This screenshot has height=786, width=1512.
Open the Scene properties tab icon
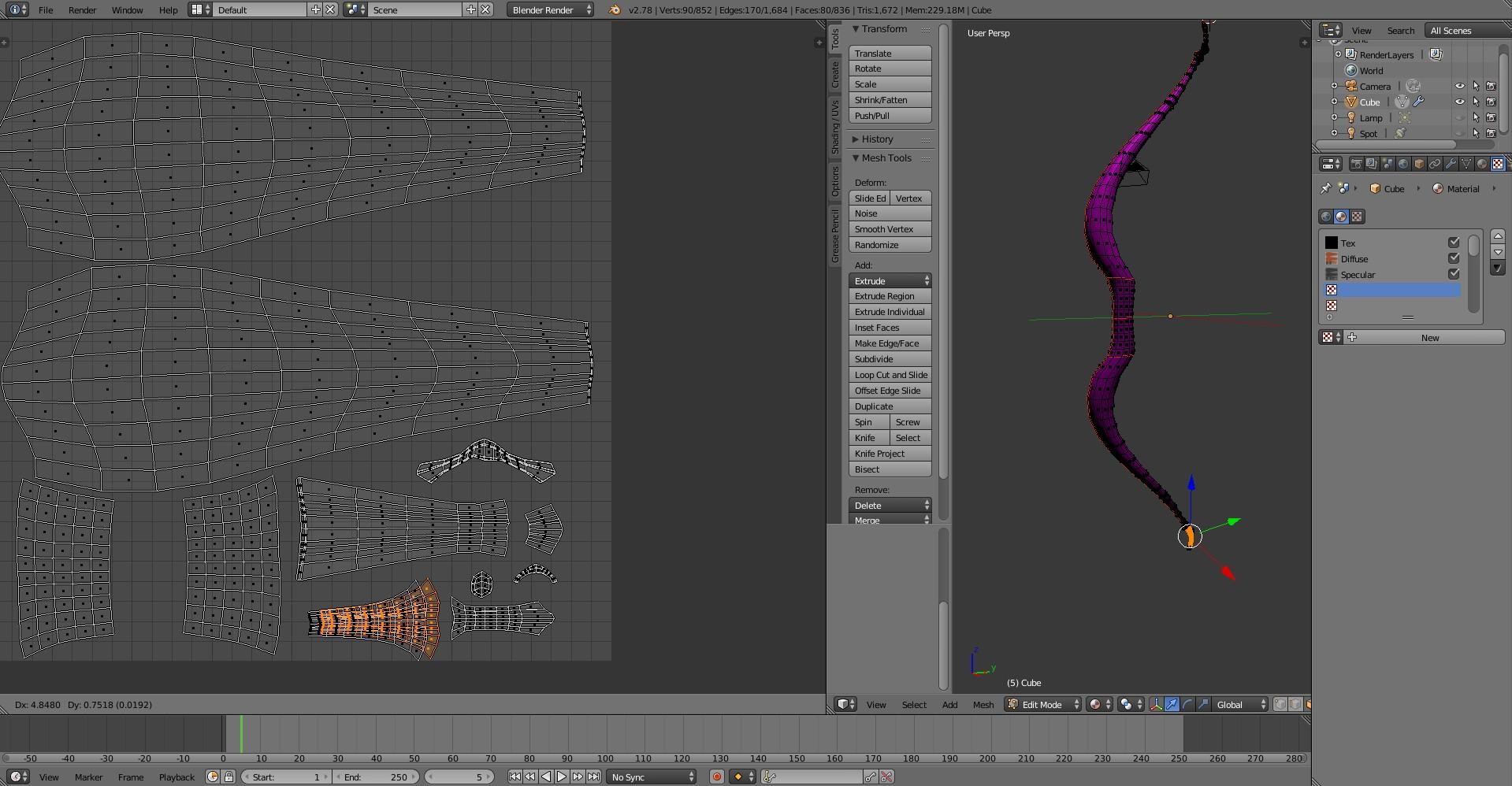[x=1388, y=164]
